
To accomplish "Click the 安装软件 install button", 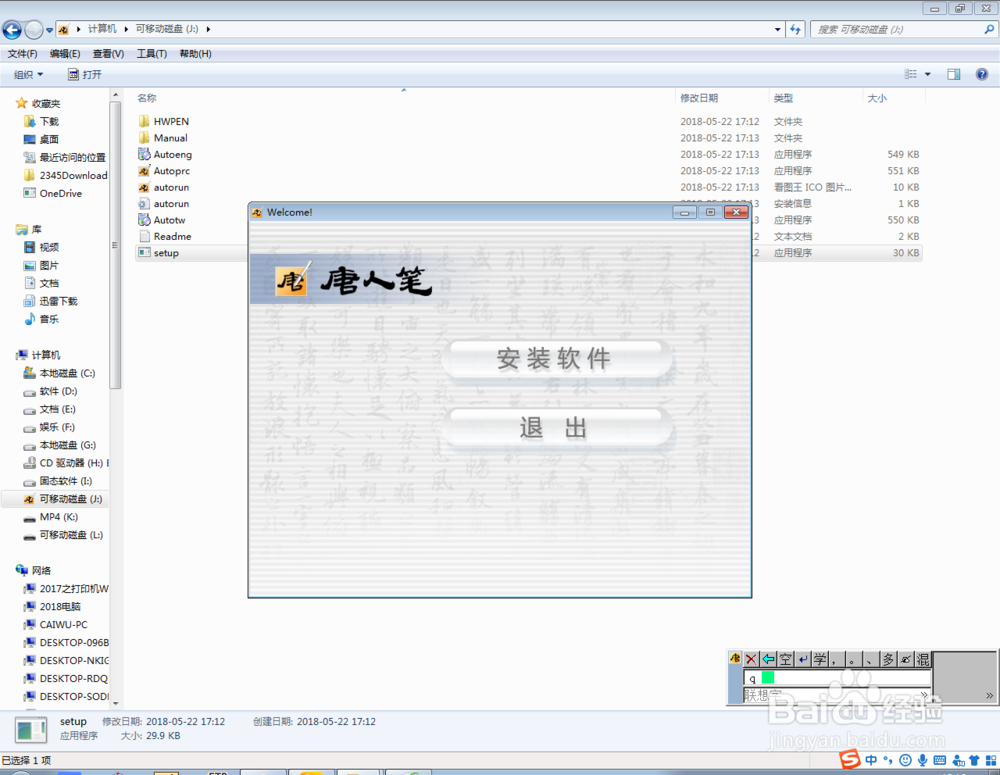I will 557,358.
